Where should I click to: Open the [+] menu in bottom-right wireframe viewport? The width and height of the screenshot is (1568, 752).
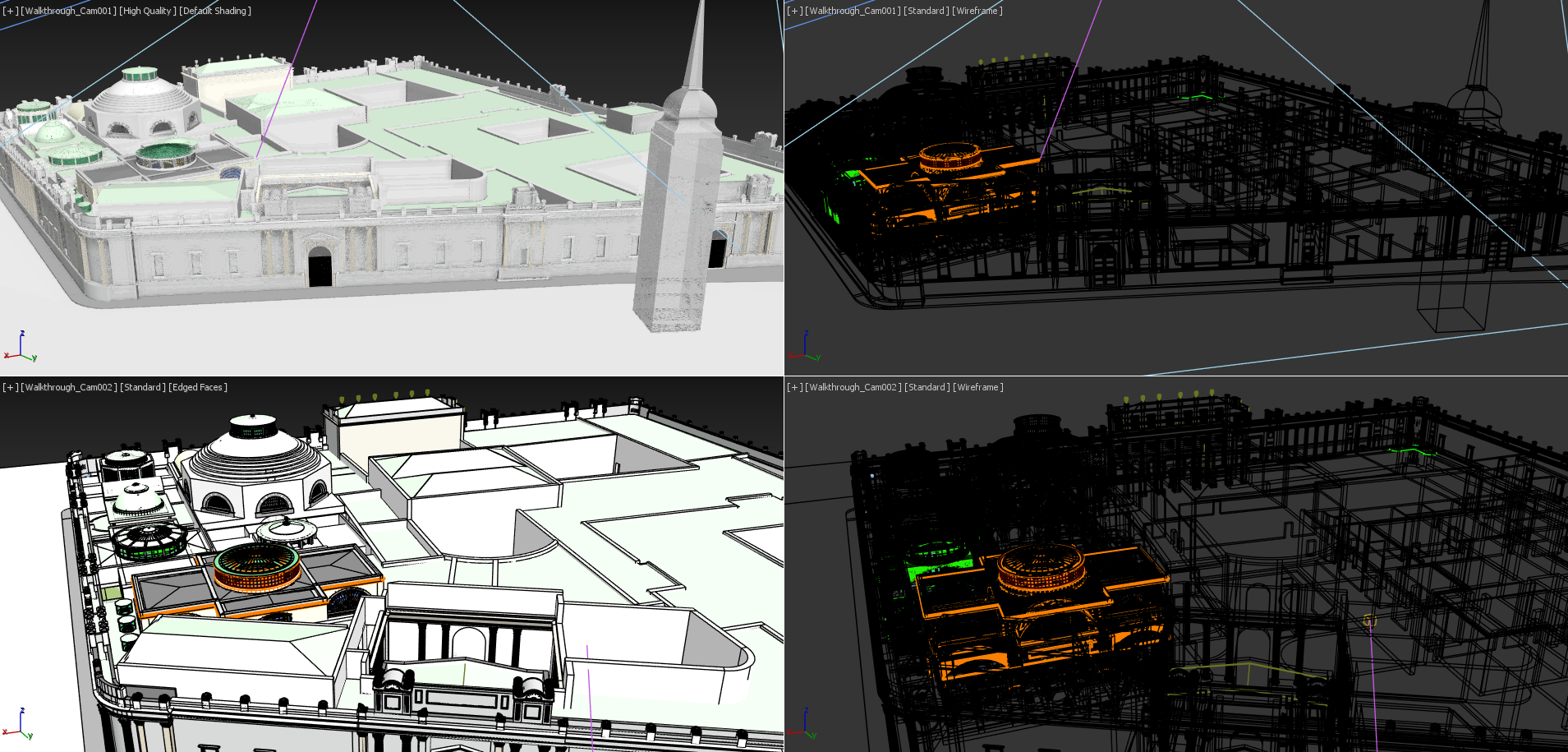pos(794,387)
